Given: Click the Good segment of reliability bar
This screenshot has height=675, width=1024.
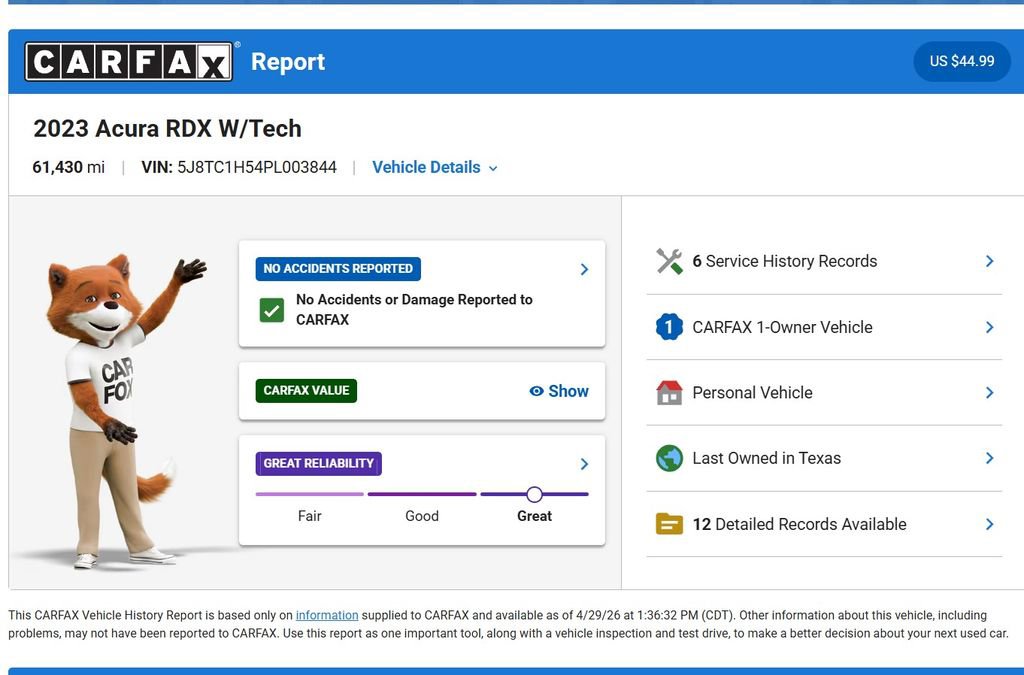Looking at the screenshot, I should pos(422,494).
